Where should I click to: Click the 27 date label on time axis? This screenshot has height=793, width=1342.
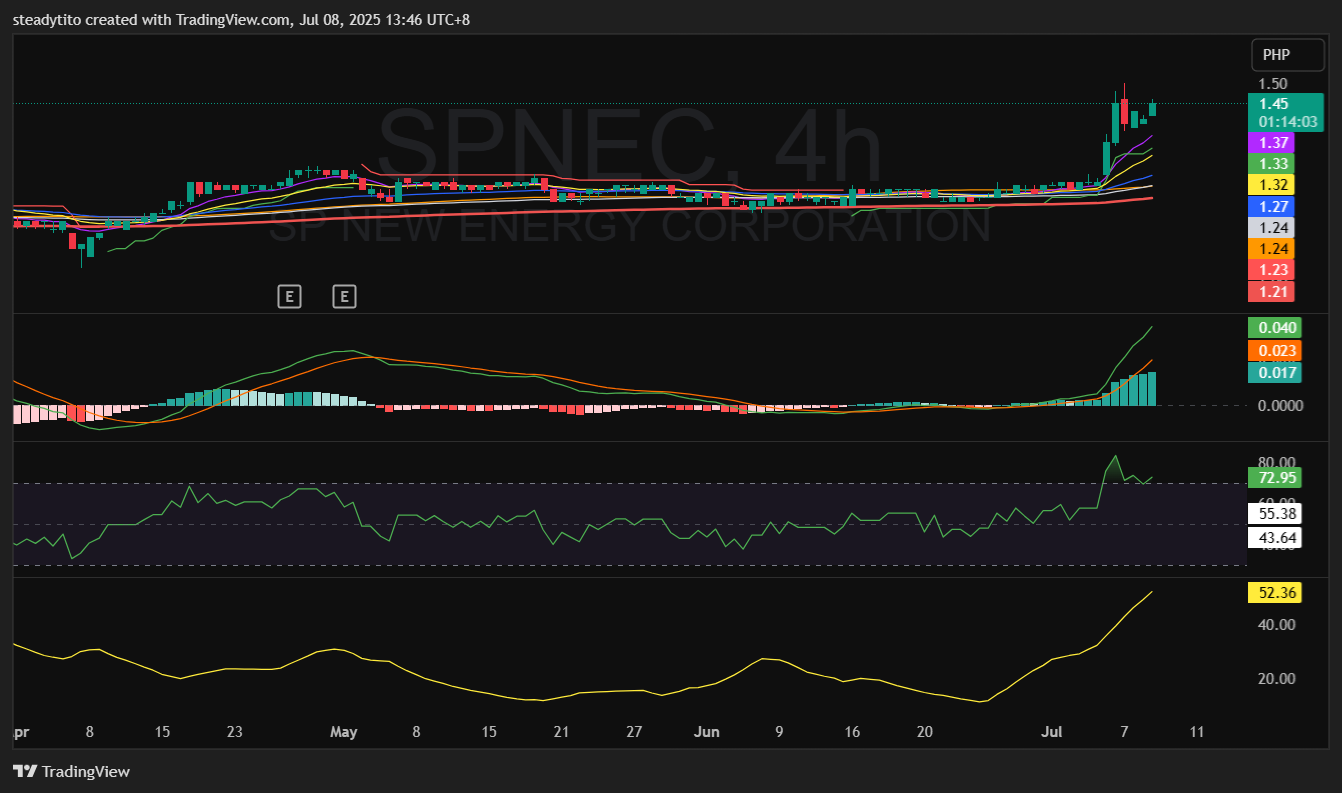634,732
